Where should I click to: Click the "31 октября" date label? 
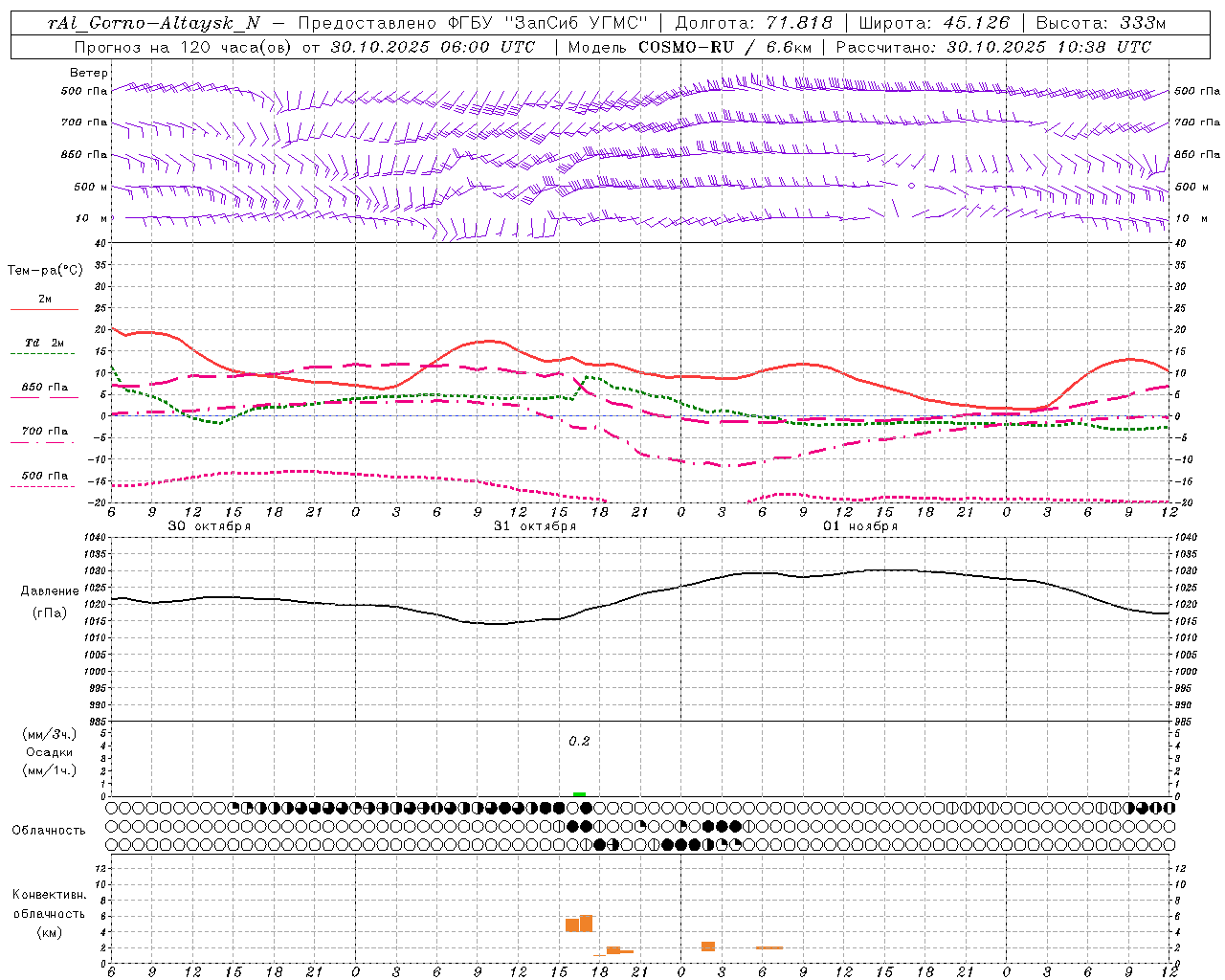click(x=535, y=526)
